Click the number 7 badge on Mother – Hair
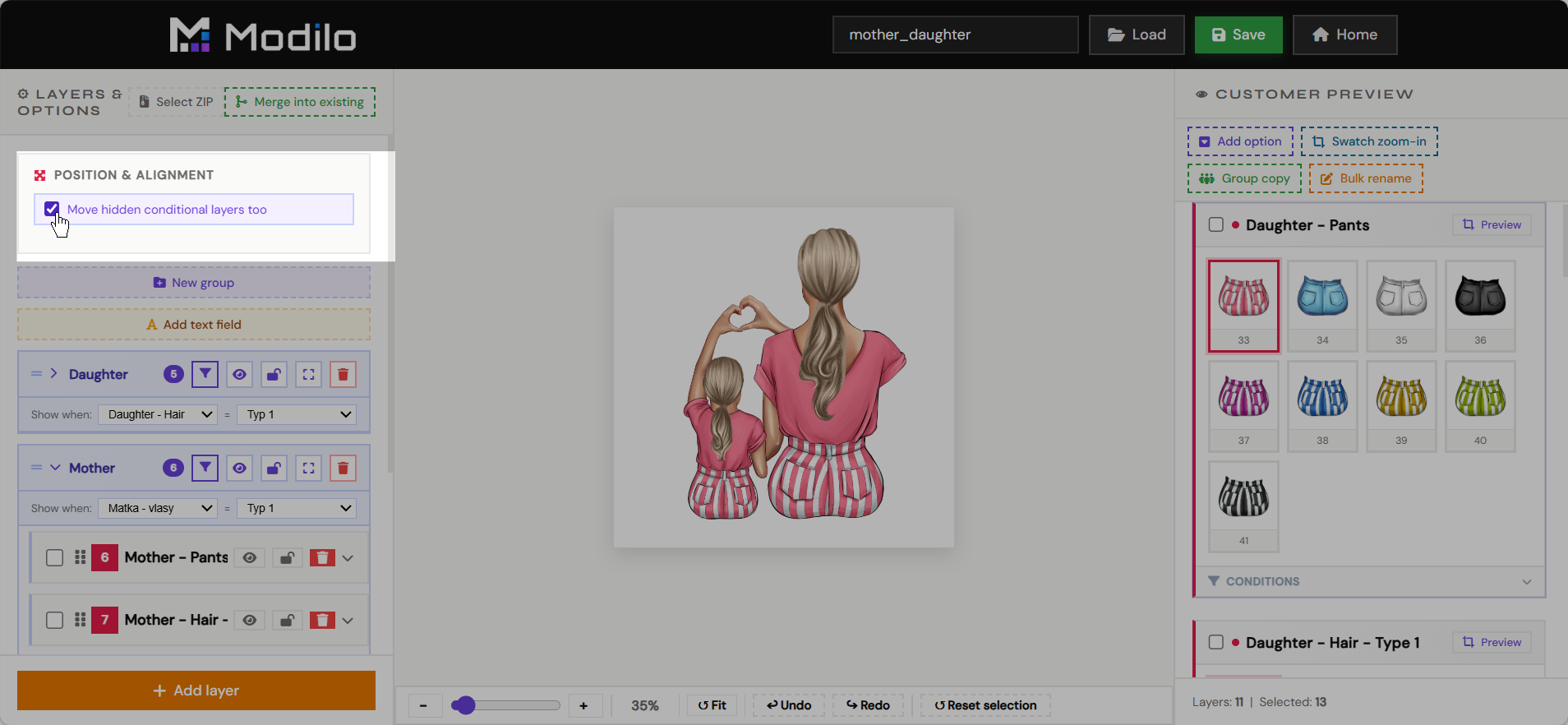 tap(104, 620)
